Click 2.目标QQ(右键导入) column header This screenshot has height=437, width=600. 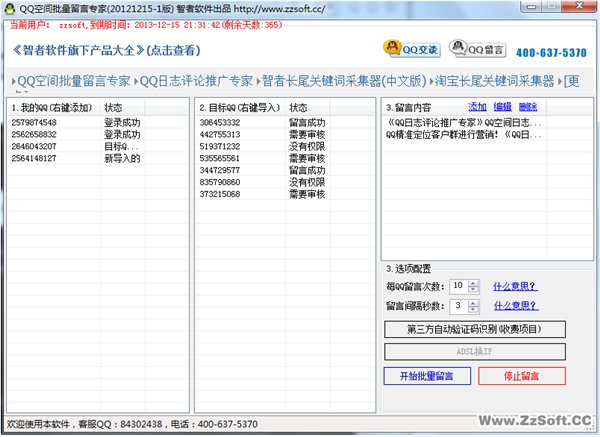click(x=240, y=108)
